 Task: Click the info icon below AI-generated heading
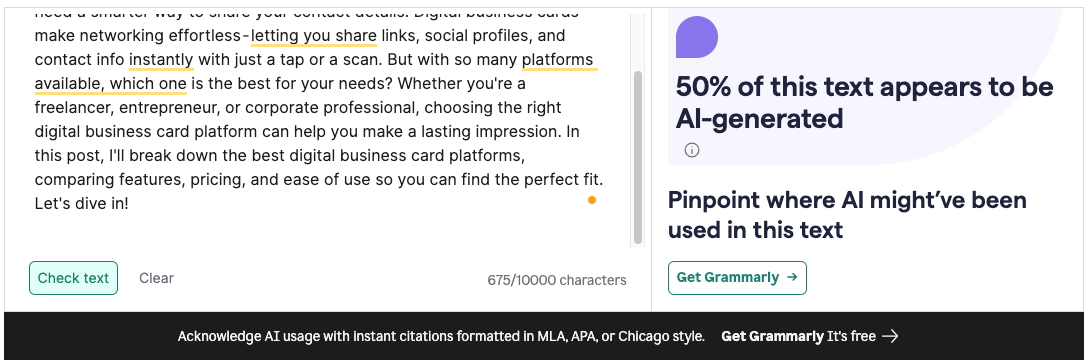(x=692, y=150)
